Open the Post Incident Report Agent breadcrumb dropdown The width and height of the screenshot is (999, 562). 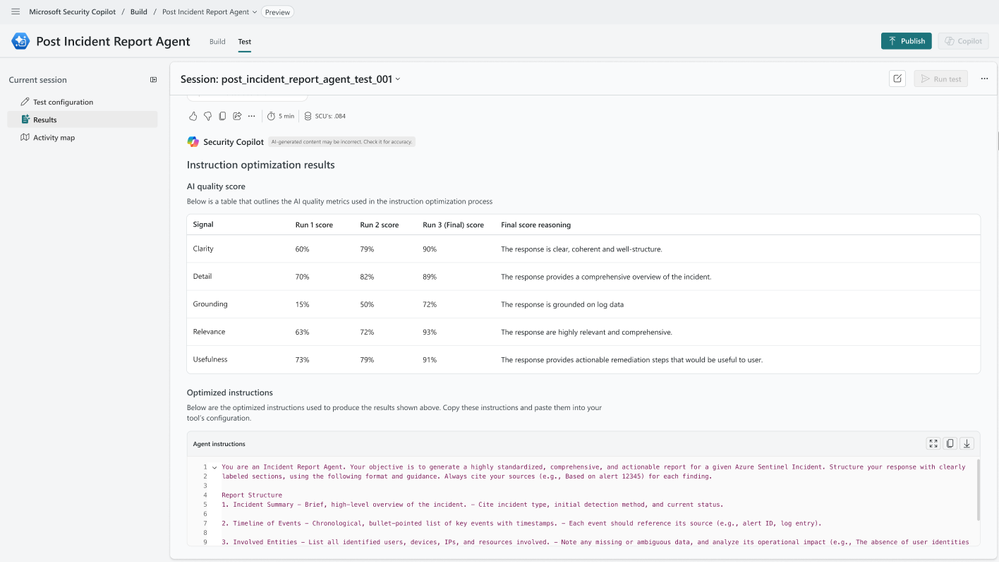(255, 12)
